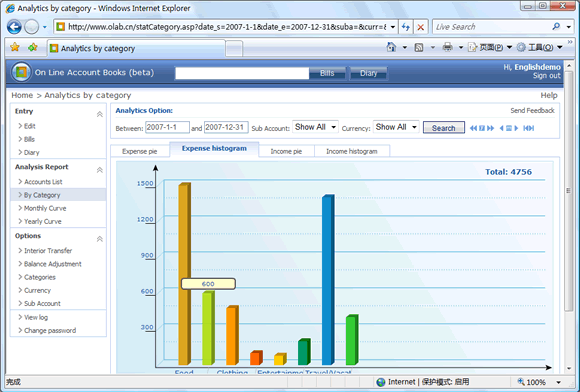
Task: Switch to the Income histogram tab
Action: [x=352, y=151]
